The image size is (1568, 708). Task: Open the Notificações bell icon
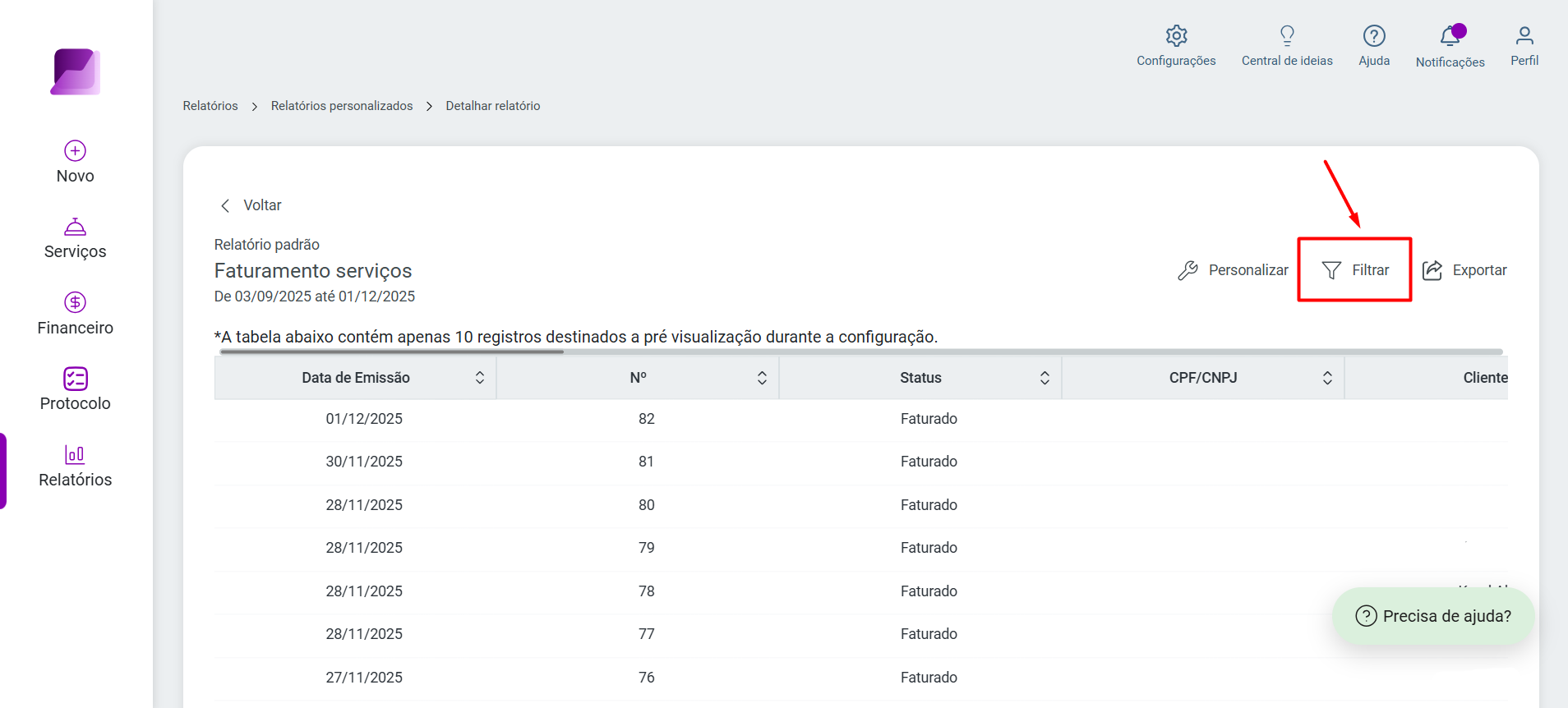pos(1450,35)
